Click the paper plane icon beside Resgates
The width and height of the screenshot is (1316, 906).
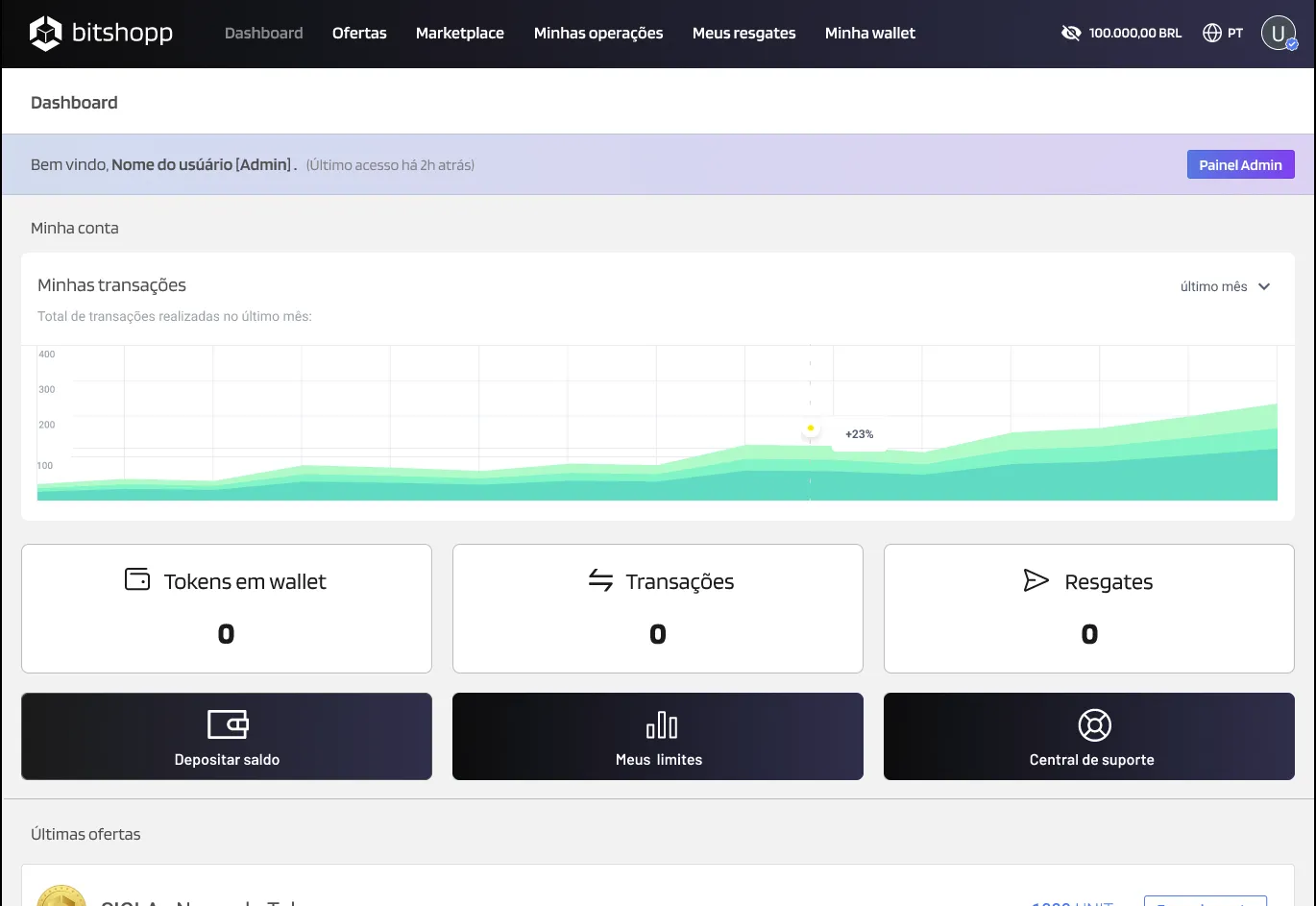click(1036, 580)
